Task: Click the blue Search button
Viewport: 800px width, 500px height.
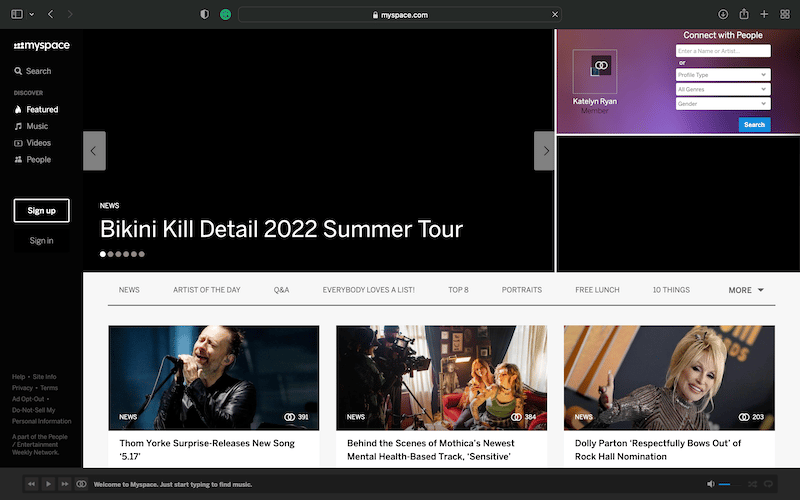Action: [755, 124]
